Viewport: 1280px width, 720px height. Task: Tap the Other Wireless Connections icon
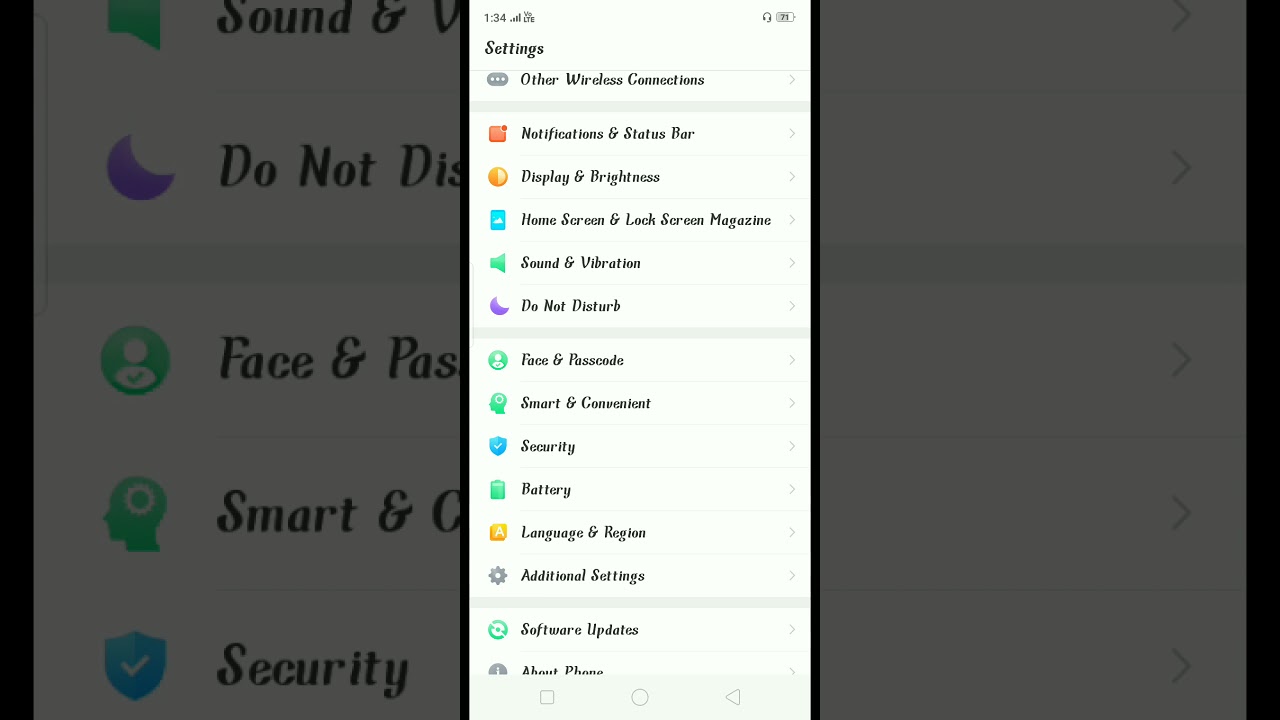(497, 80)
